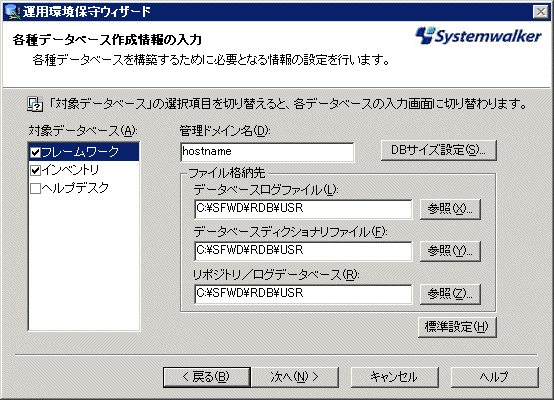Click the Systemwalker logo
This screenshot has width=554, height=400.
point(478,36)
